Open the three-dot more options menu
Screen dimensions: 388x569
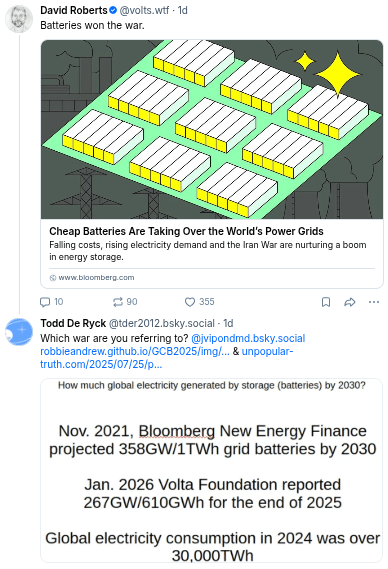(x=374, y=302)
